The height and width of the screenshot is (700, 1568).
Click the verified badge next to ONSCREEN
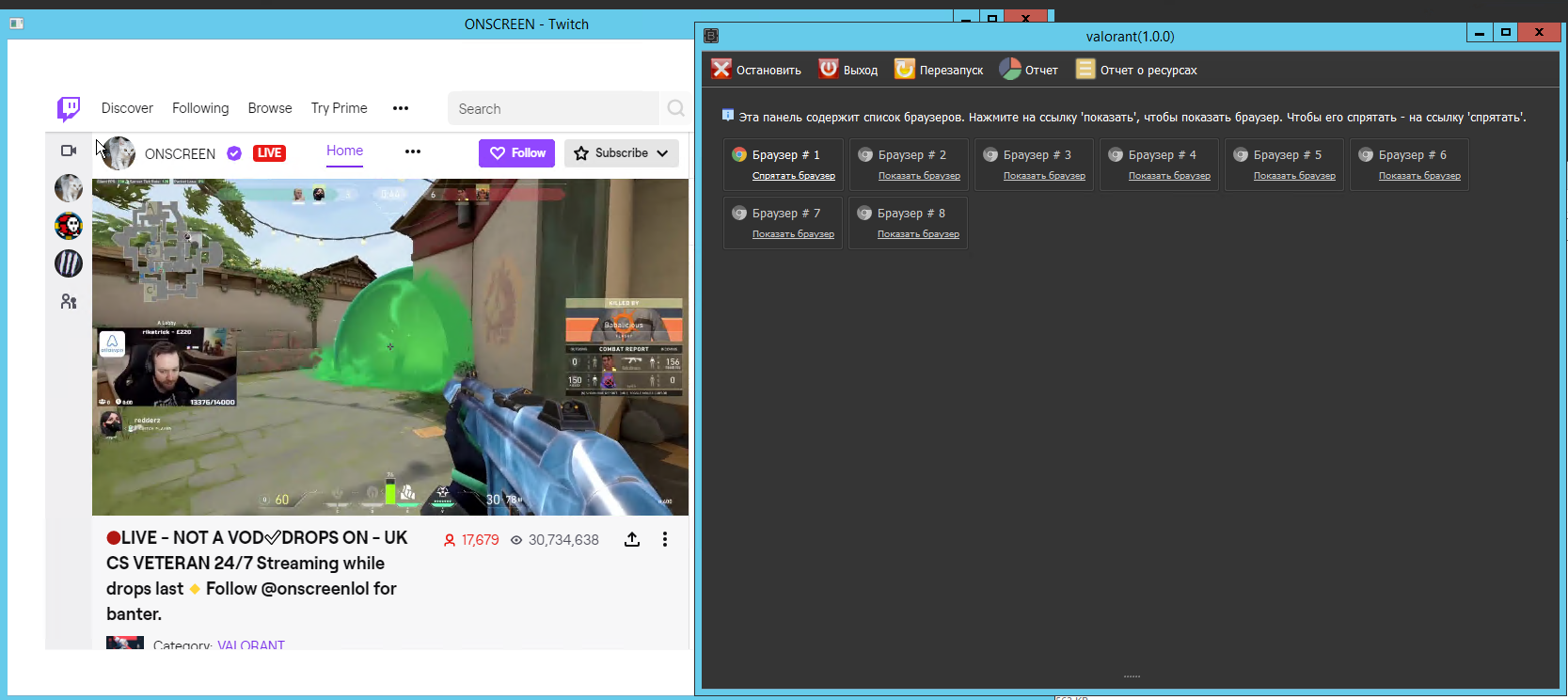[x=234, y=153]
